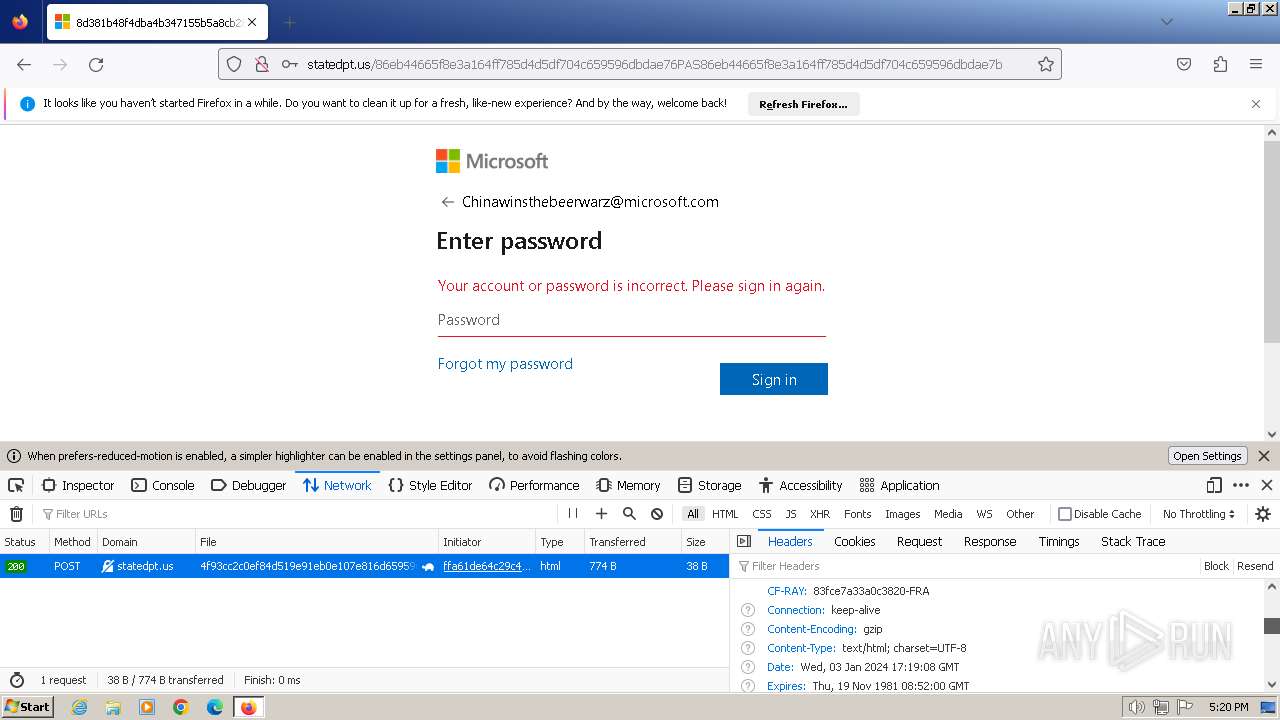The width and height of the screenshot is (1280, 720).
Task: Open the Memory panel
Action: click(628, 485)
